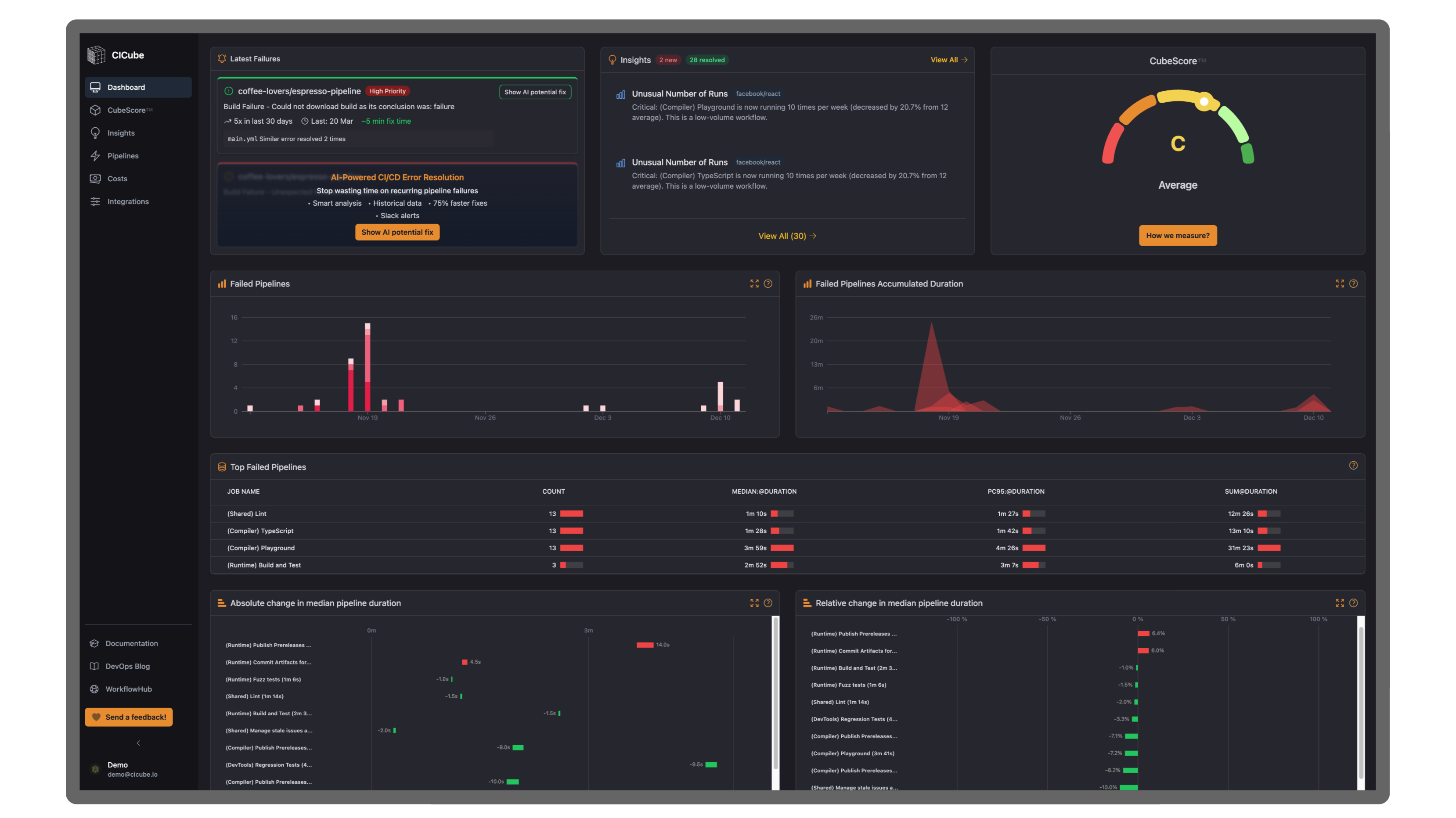Open the Costs menu item
The image size is (1456, 818).
[x=117, y=179]
